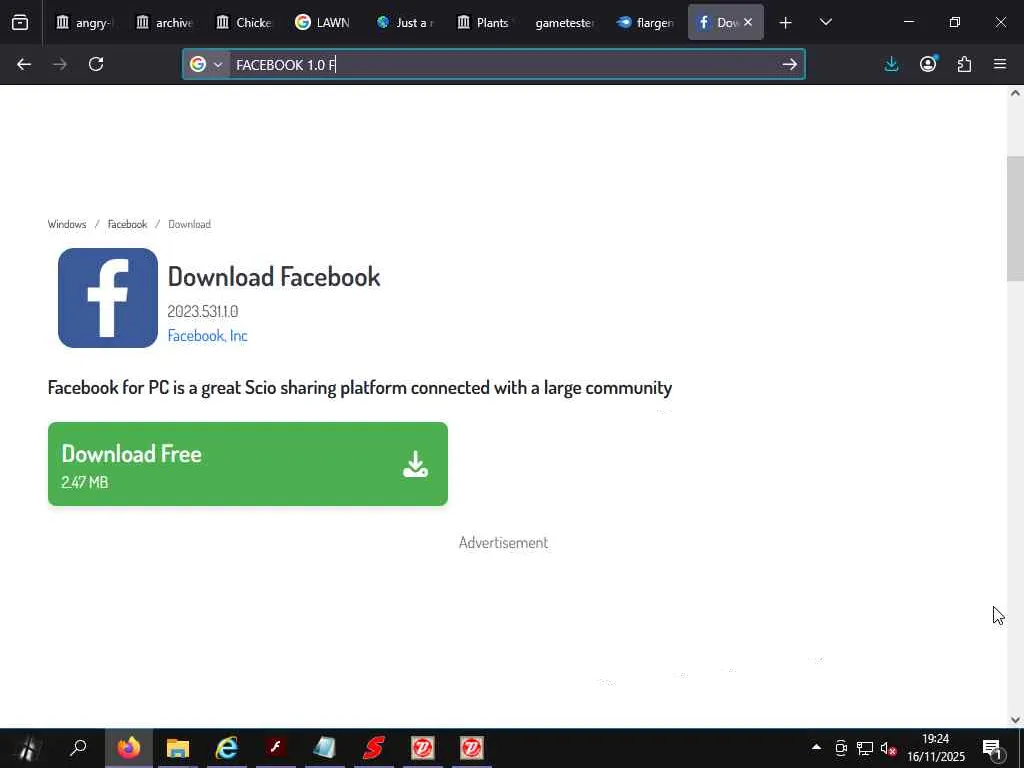The image size is (1024, 768).
Task: Show hidden system tray icons
Action: (x=816, y=747)
